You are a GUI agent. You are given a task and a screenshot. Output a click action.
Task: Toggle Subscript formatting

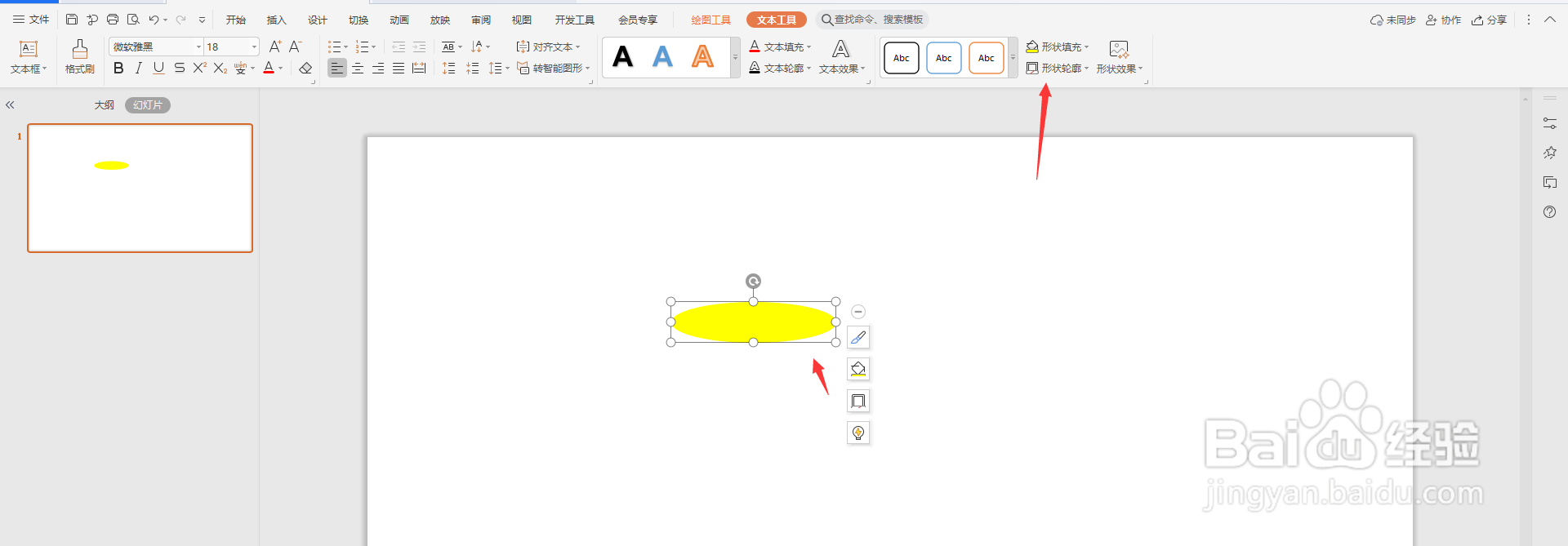point(220,69)
